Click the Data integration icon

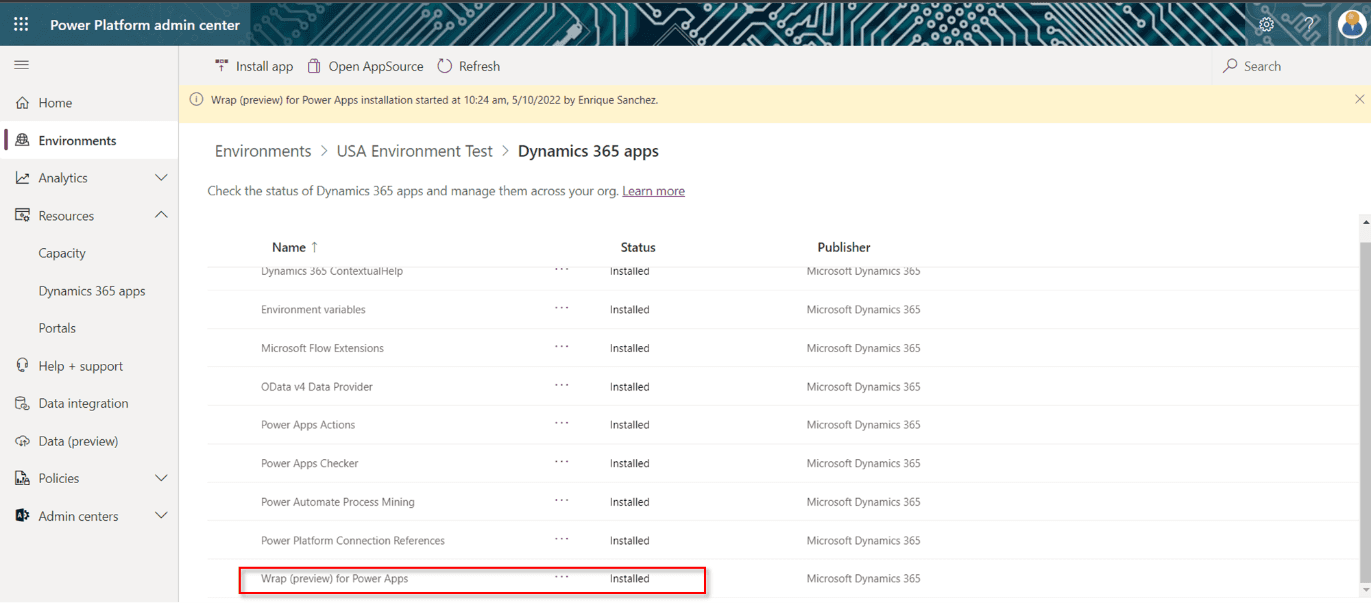click(22, 403)
